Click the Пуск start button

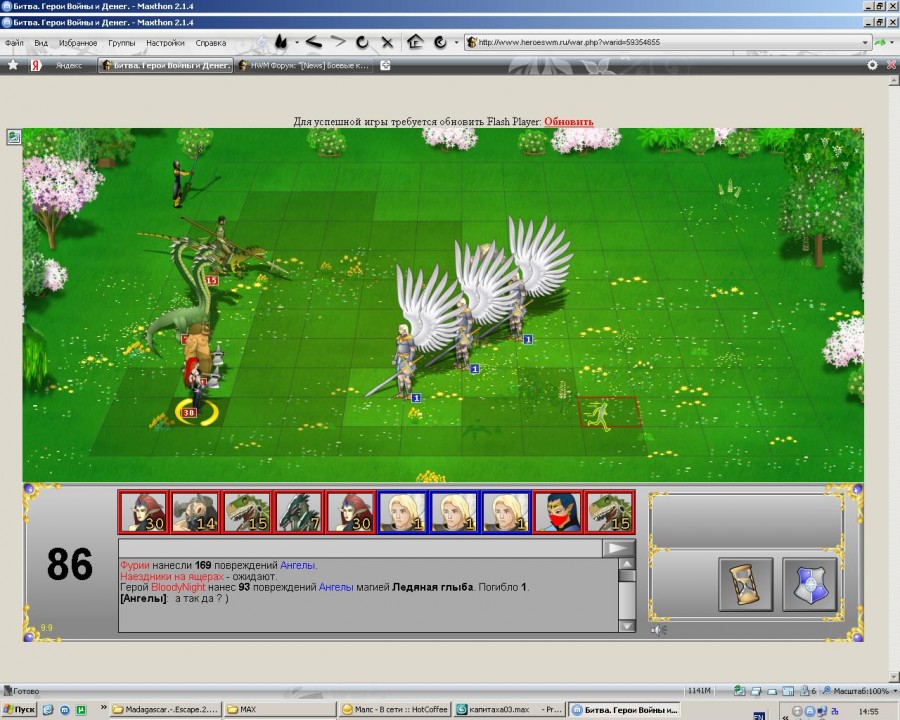click(19, 710)
